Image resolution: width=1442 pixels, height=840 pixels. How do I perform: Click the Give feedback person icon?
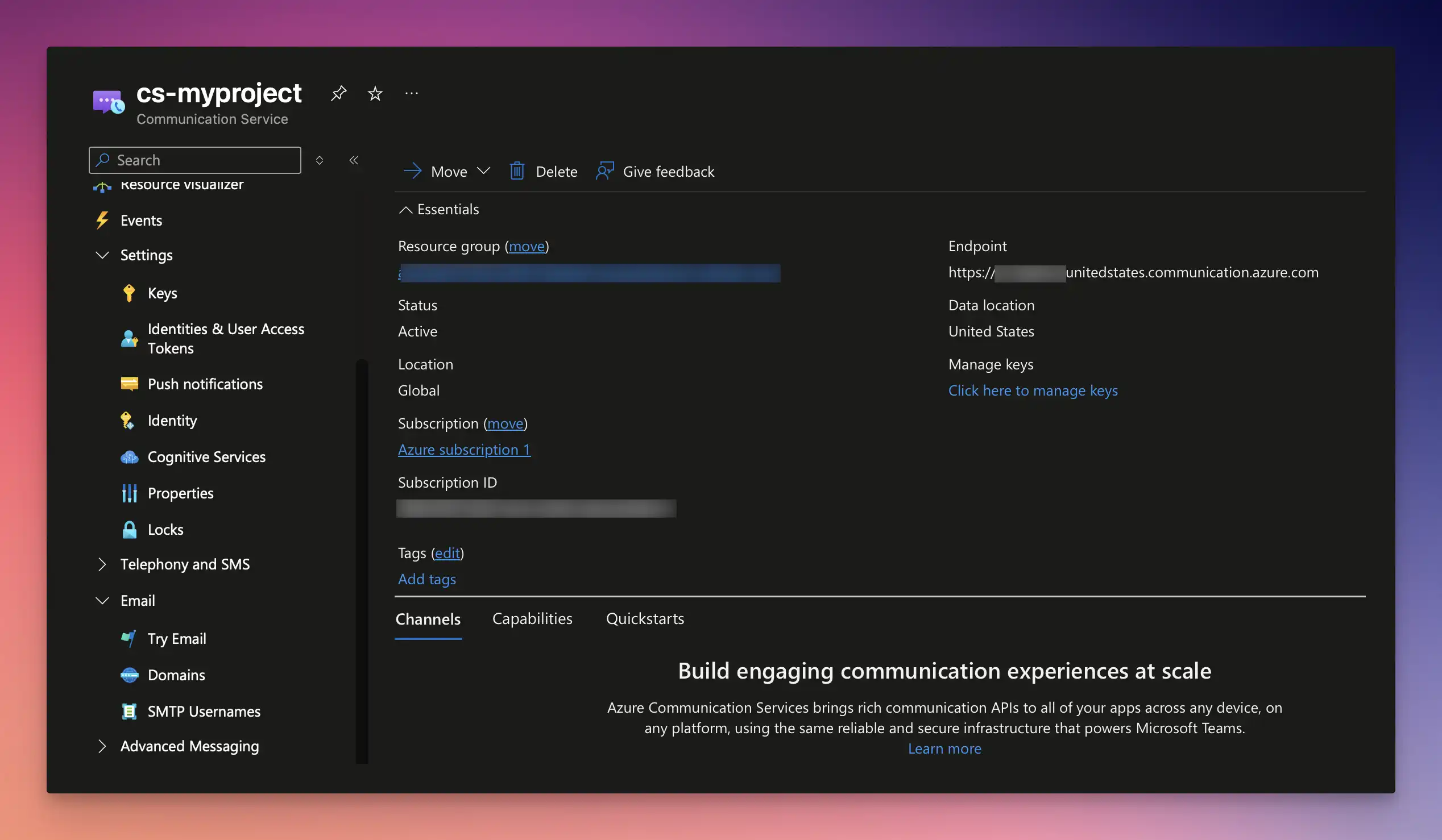pos(604,171)
